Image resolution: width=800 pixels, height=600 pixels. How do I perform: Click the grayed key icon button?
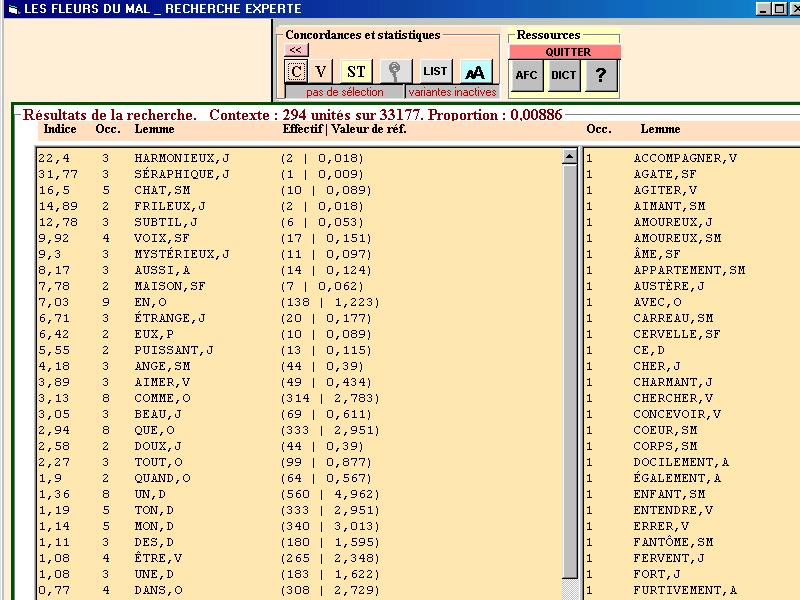coord(395,71)
